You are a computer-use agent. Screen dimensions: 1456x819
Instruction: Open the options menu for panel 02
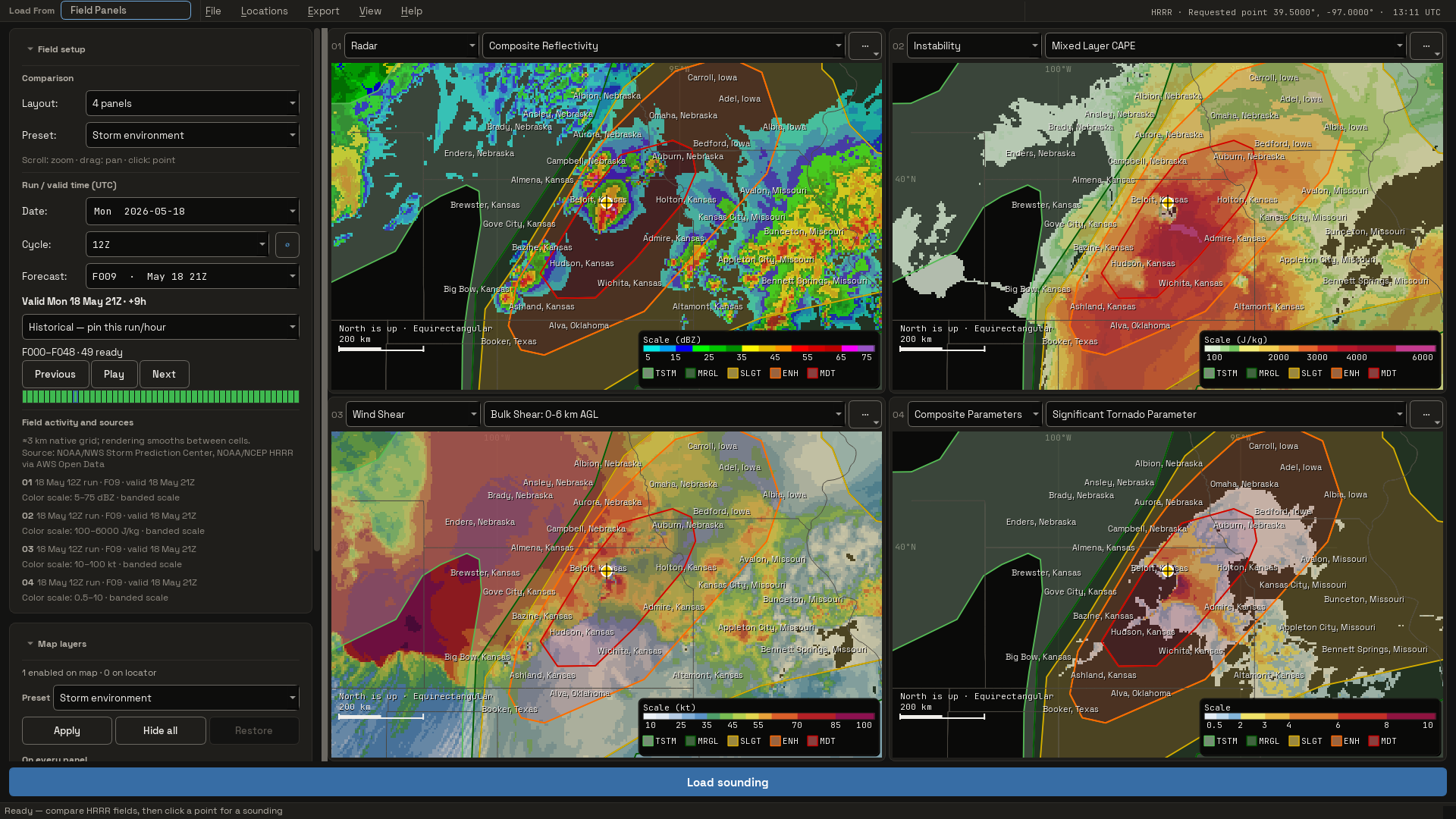(x=1426, y=46)
